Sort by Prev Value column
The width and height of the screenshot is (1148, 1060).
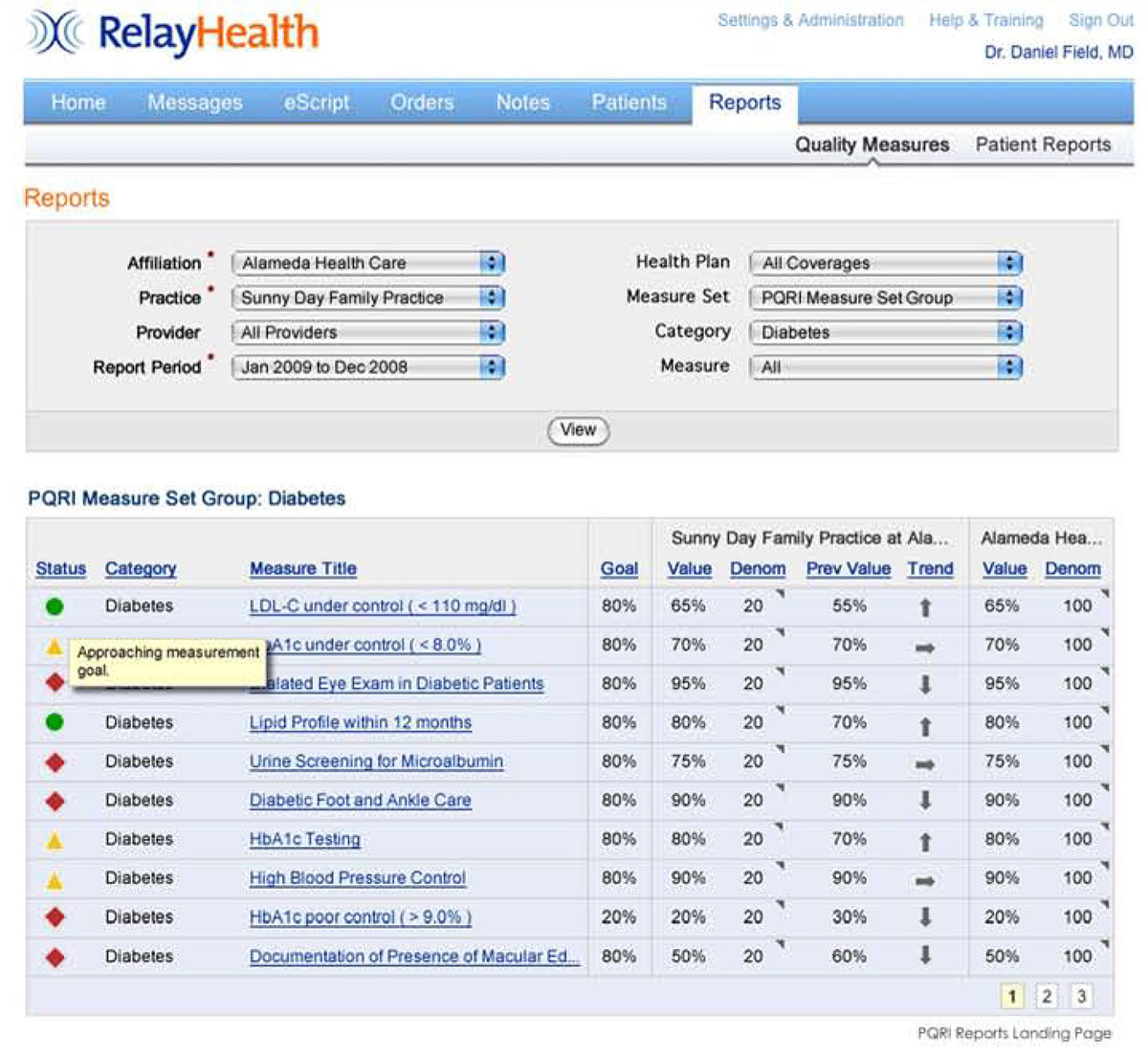tap(849, 568)
